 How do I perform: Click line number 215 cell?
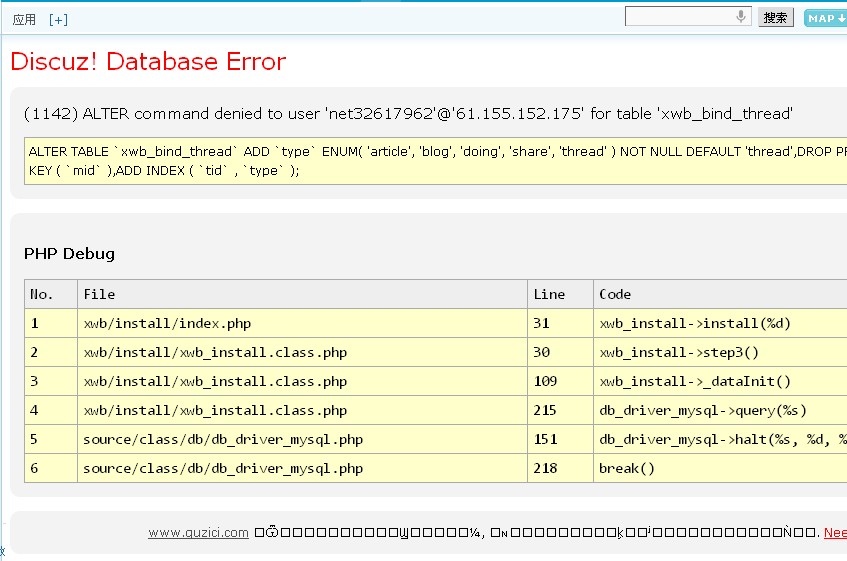point(560,410)
